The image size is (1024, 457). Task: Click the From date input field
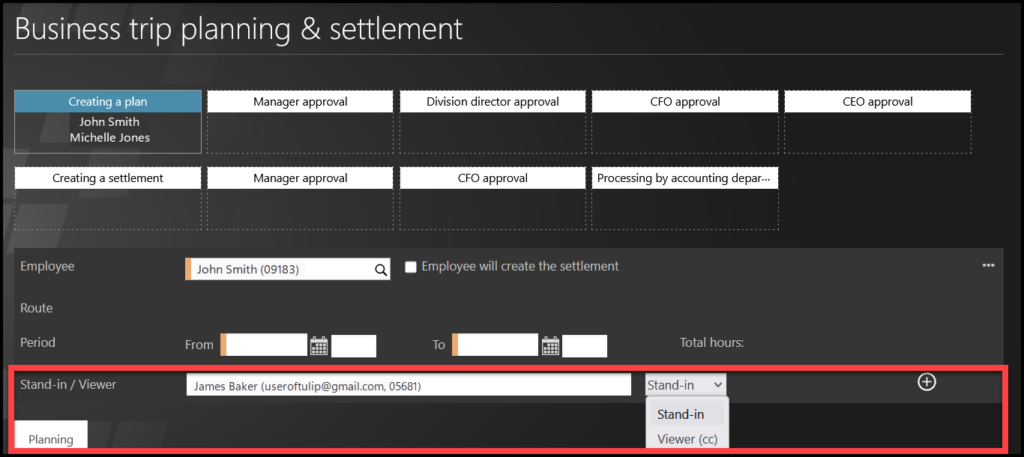tap(266, 345)
